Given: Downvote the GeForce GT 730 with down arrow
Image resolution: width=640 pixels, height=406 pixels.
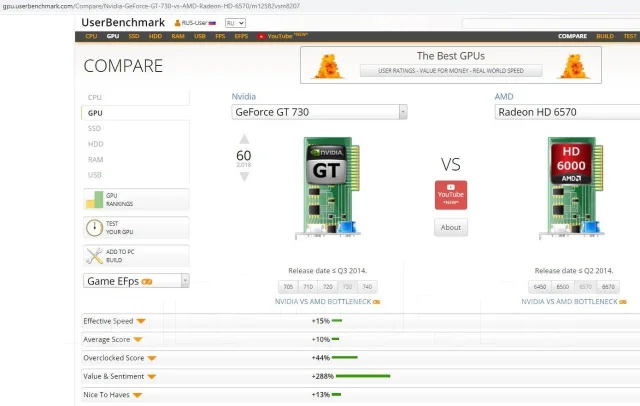Looking at the screenshot, I should (x=244, y=177).
